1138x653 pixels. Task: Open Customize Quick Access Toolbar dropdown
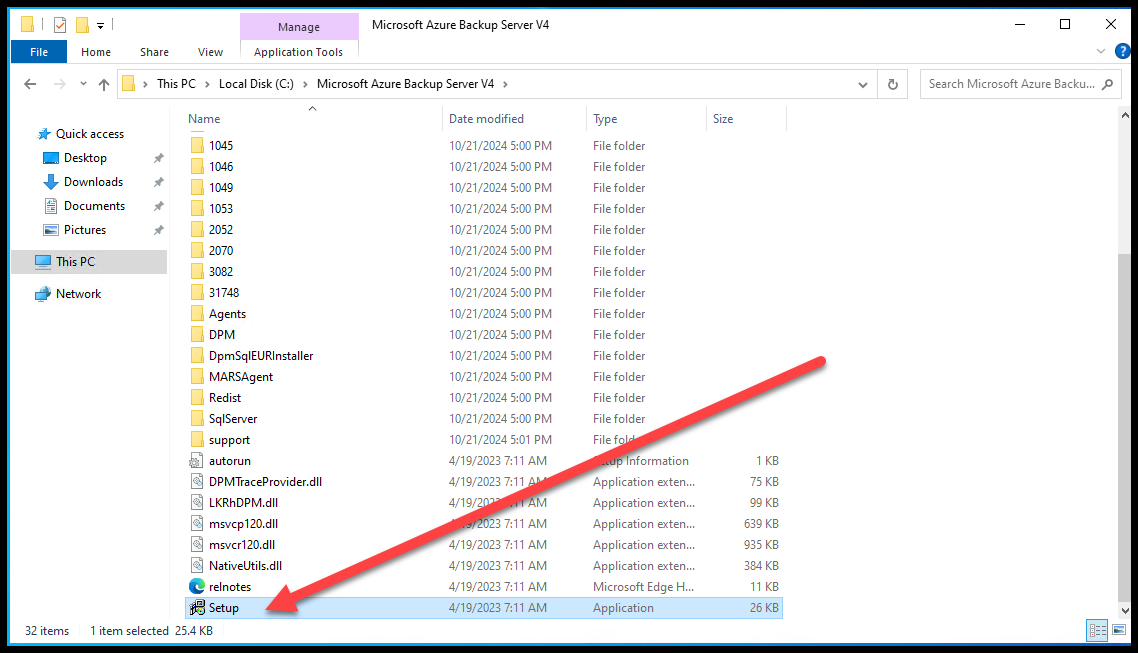[x=100, y=25]
